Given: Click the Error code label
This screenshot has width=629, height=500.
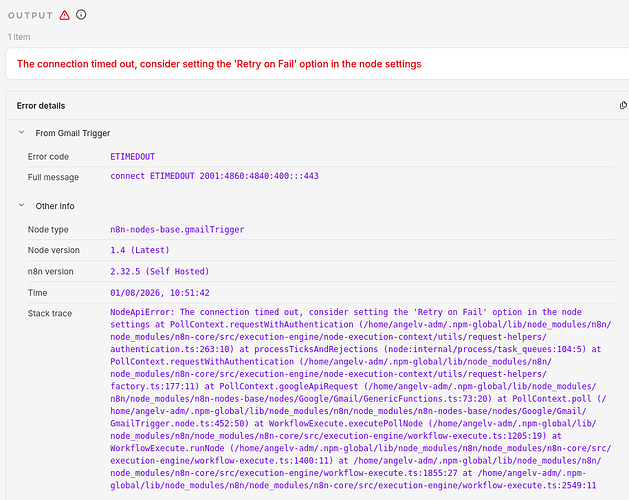Looking at the screenshot, I should pos(48,157).
